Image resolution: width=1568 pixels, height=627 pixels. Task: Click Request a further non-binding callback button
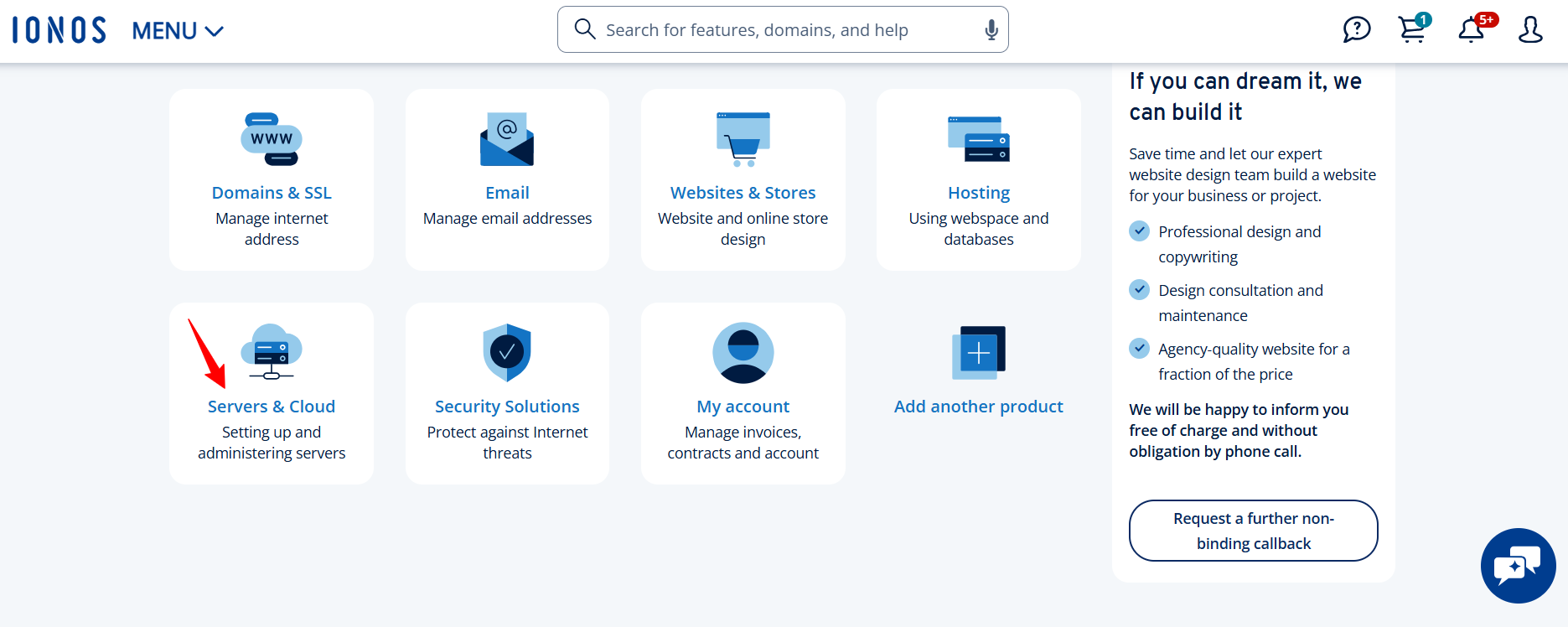[x=1254, y=531]
